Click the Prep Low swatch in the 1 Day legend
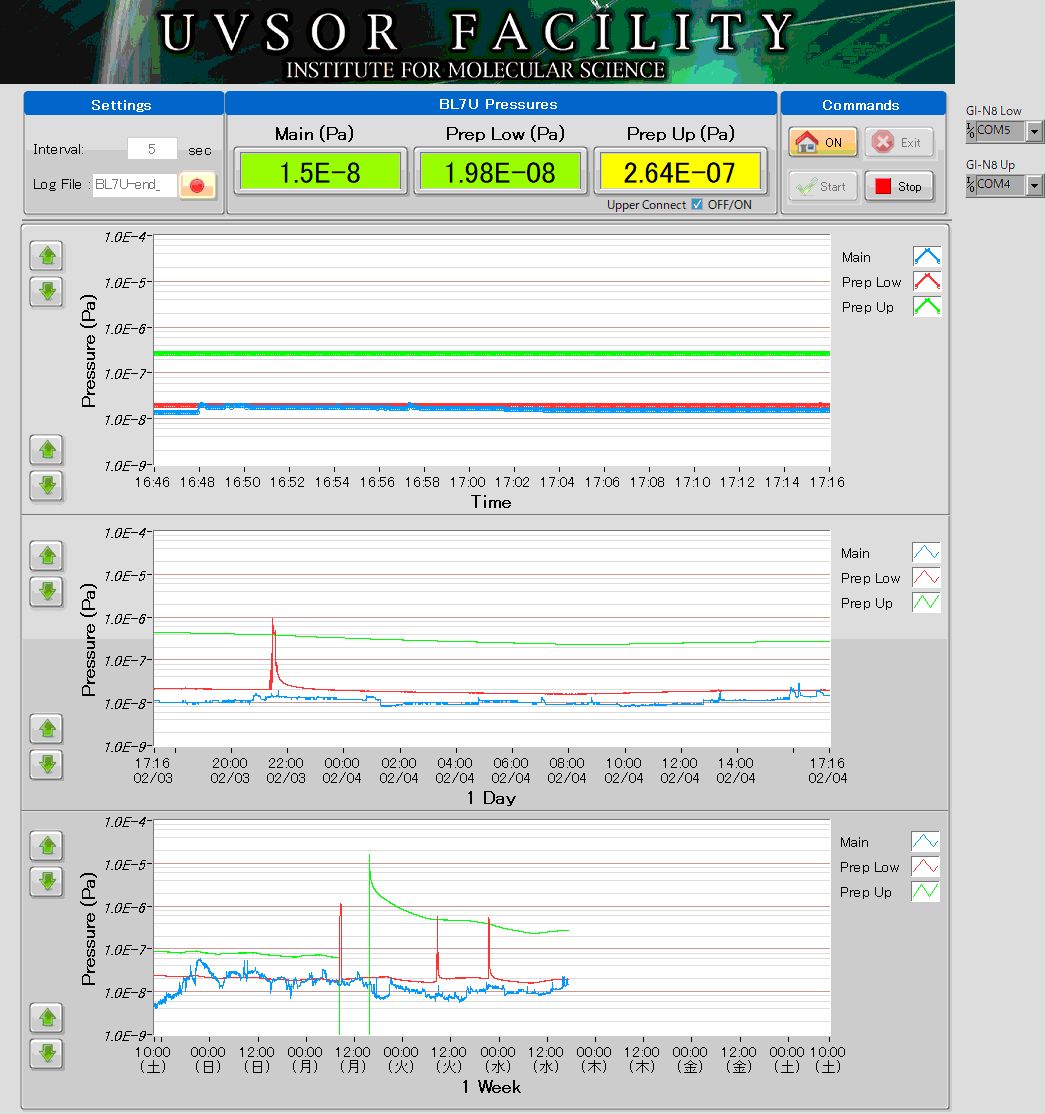 coord(926,578)
